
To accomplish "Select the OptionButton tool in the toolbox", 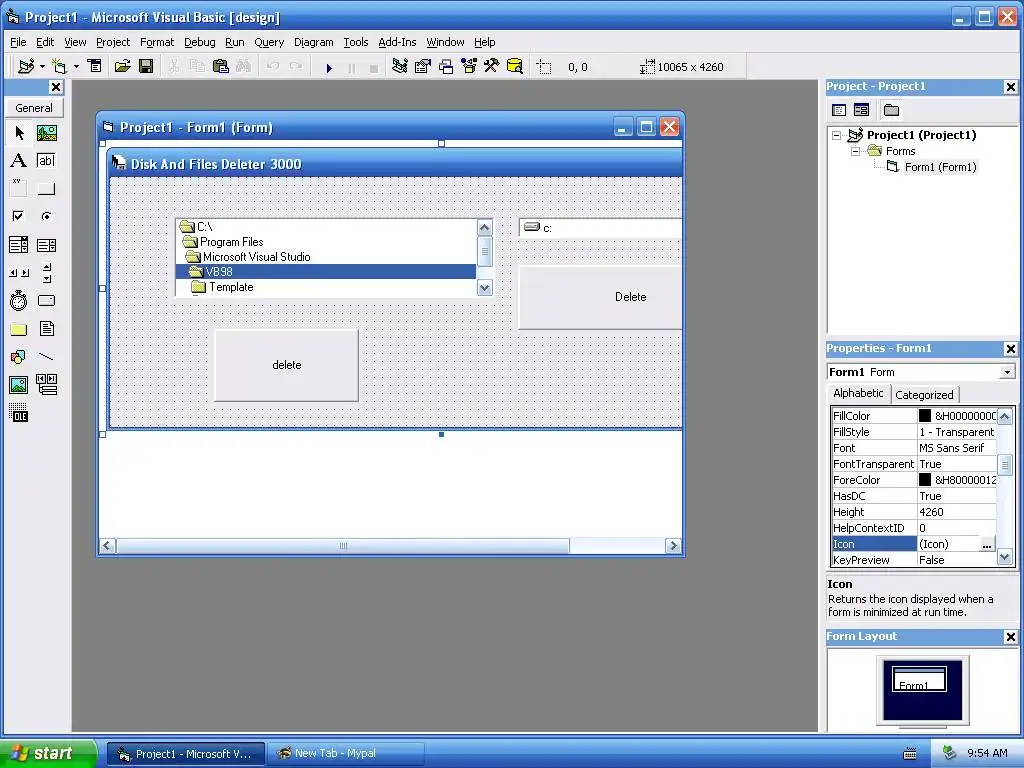I will (x=46, y=216).
